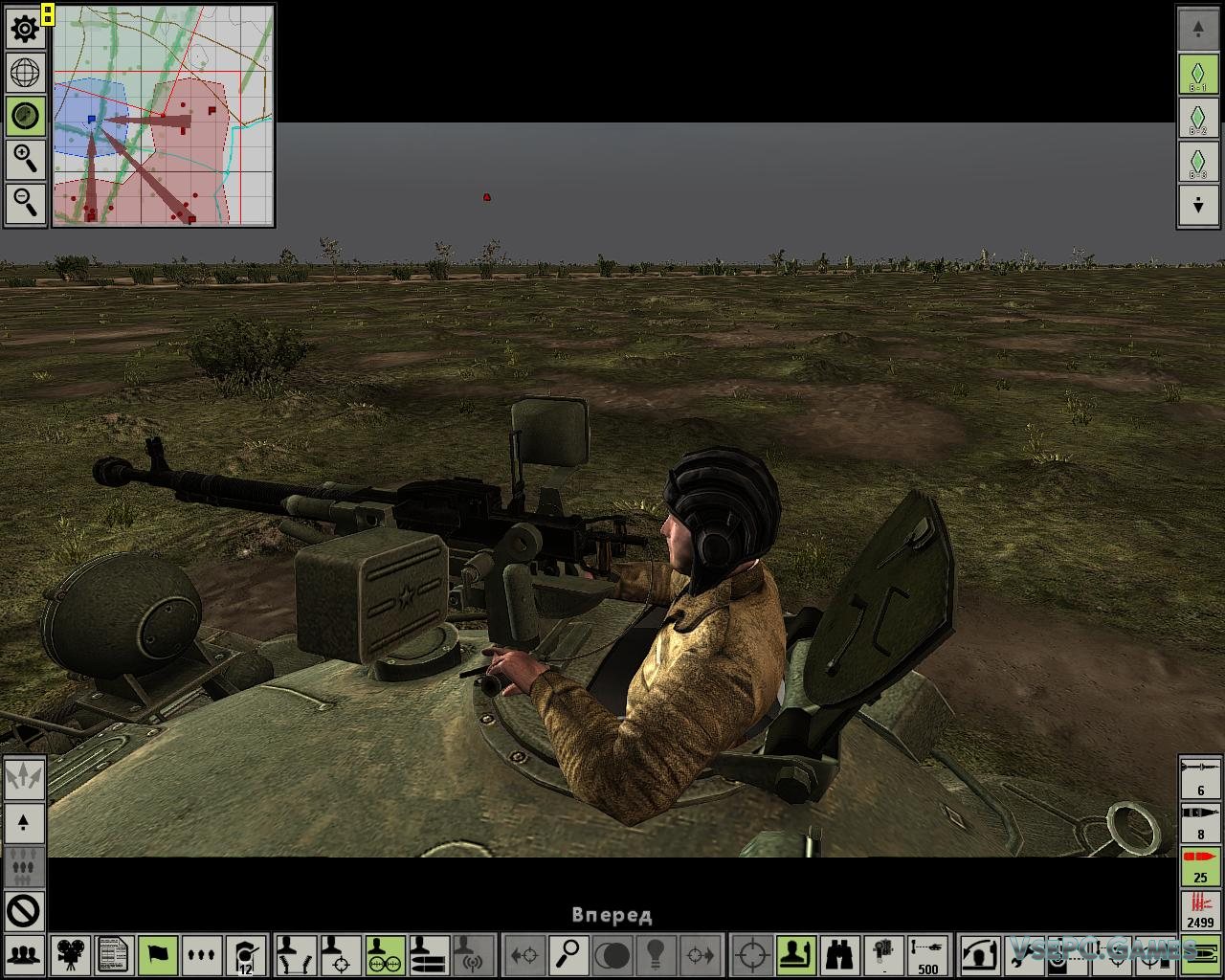Click the cancel order prohibition icon

coord(24,910)
